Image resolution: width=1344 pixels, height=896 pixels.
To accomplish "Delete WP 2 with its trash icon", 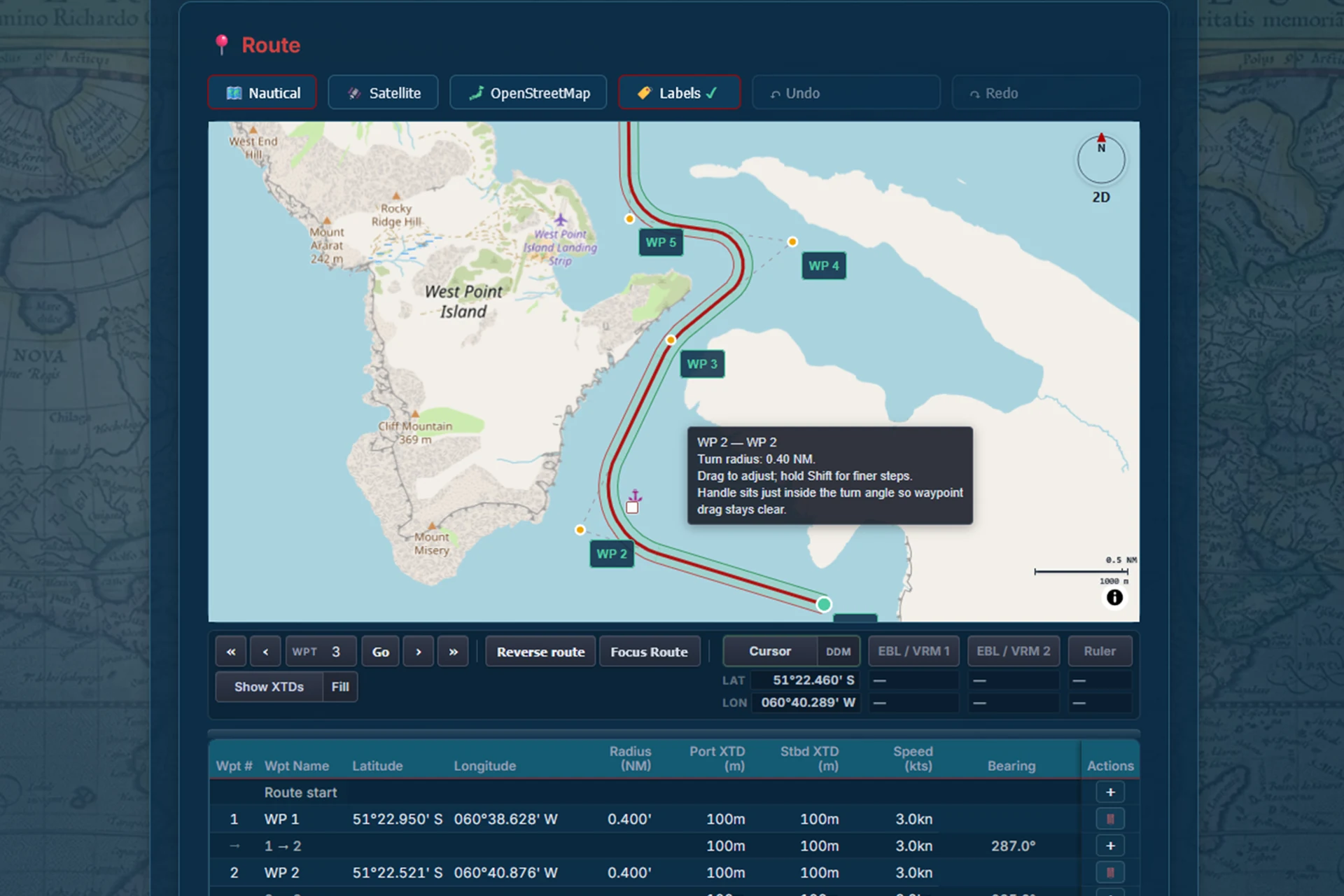I will (1110, 872).
